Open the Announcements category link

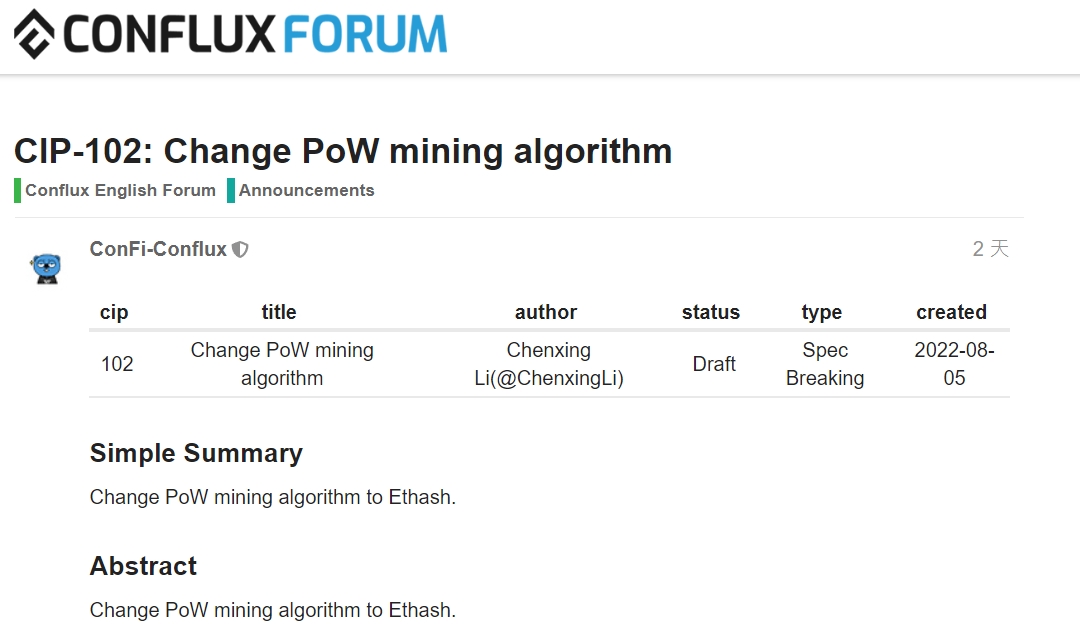[307, 191]
